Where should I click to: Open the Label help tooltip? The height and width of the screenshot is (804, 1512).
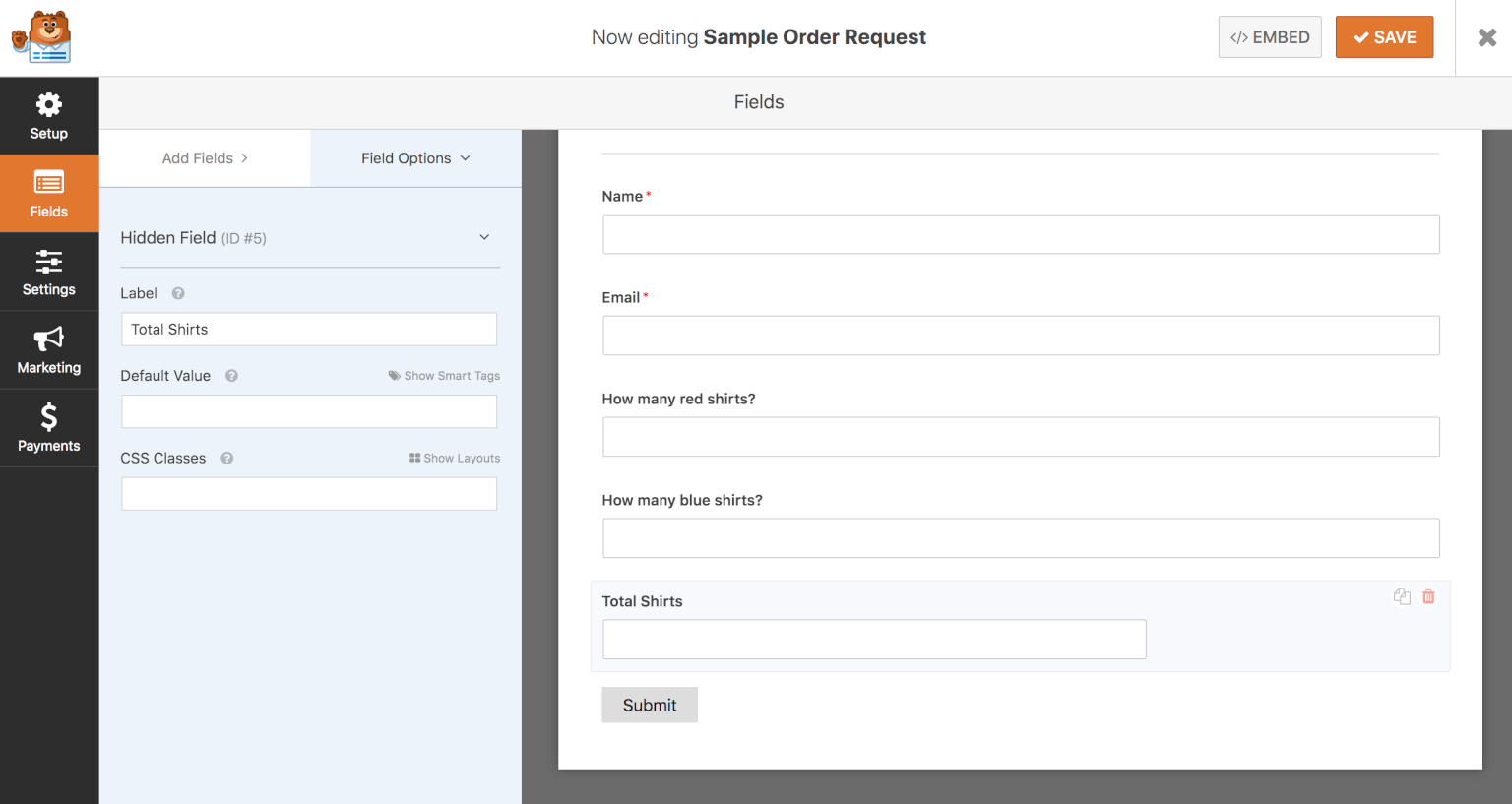tap(177, 292)
